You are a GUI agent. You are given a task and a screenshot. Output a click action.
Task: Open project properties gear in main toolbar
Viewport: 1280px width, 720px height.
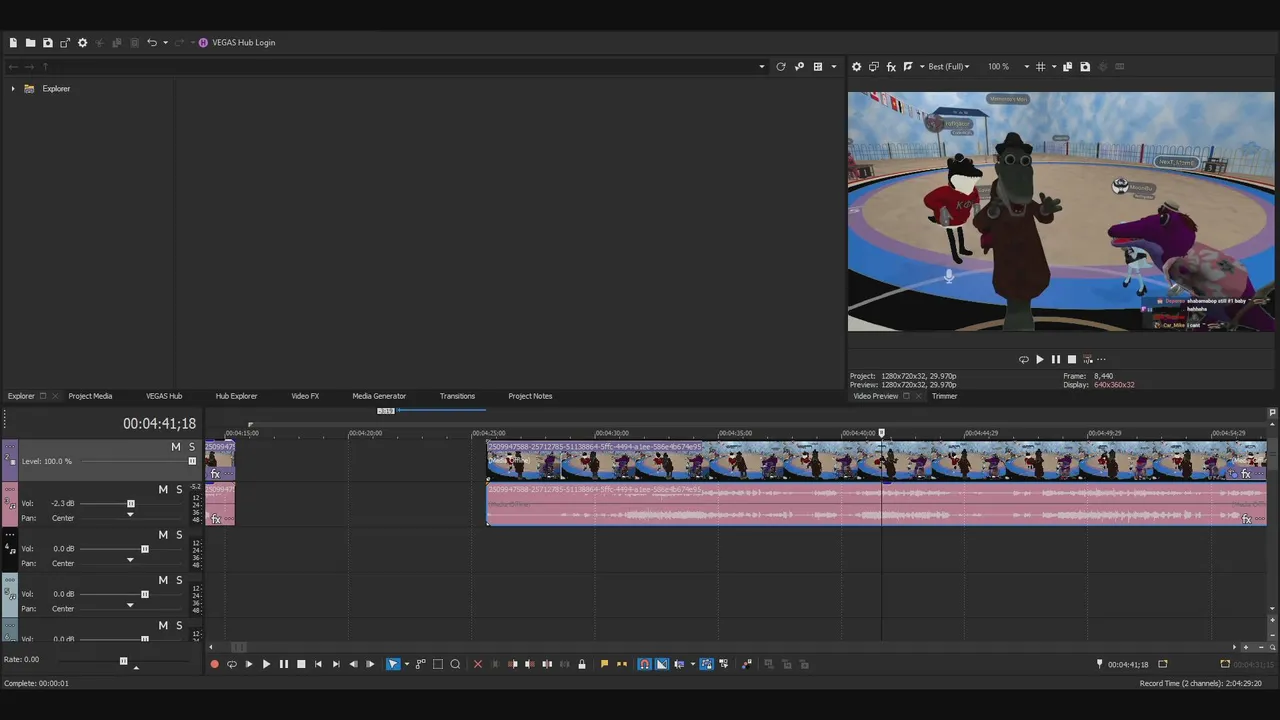tap(82, 43)
